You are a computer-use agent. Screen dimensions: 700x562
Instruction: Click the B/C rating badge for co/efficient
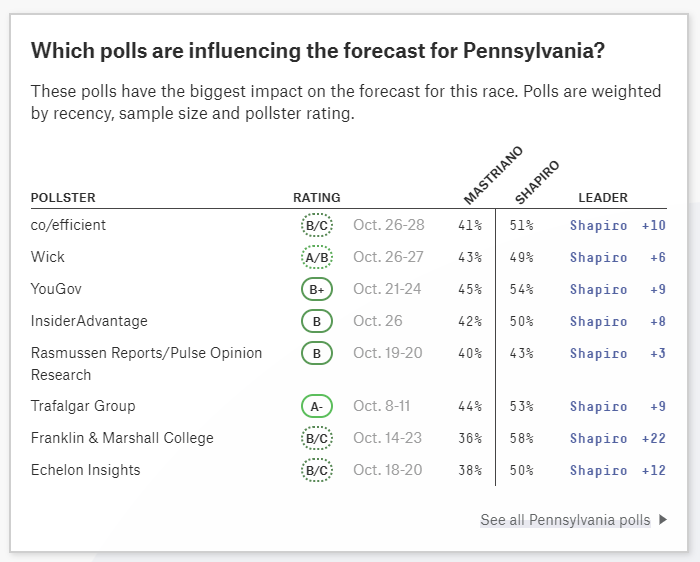(x=317, y=225)
